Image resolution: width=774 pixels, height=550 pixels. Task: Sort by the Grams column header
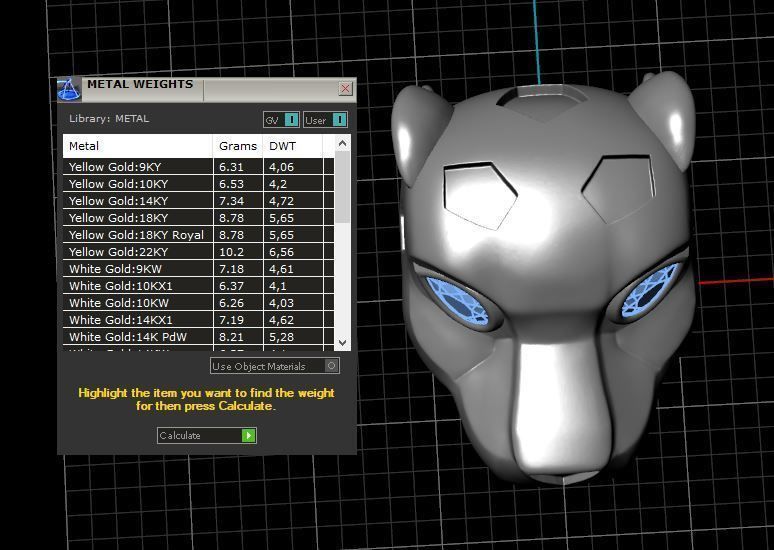(x=238, y=146)
